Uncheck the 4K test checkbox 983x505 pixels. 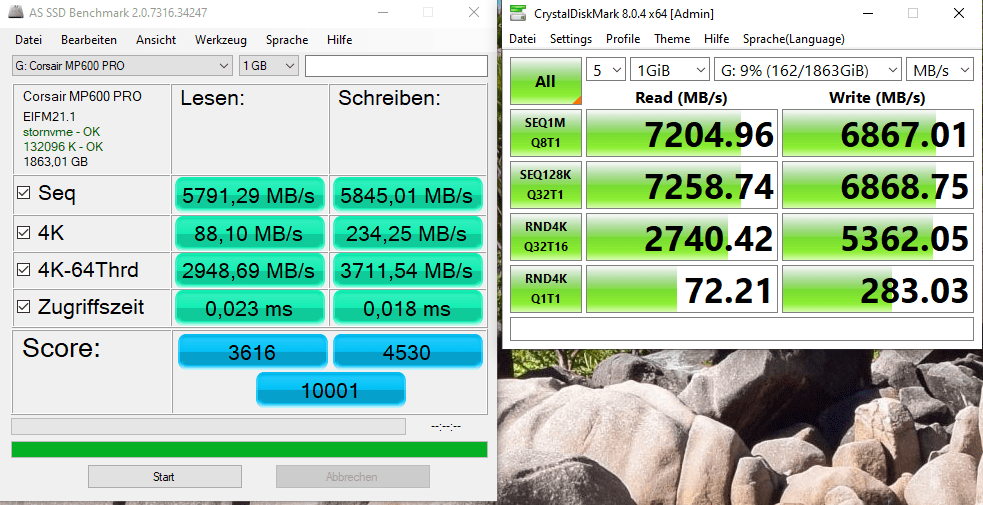tap(23, 233)
